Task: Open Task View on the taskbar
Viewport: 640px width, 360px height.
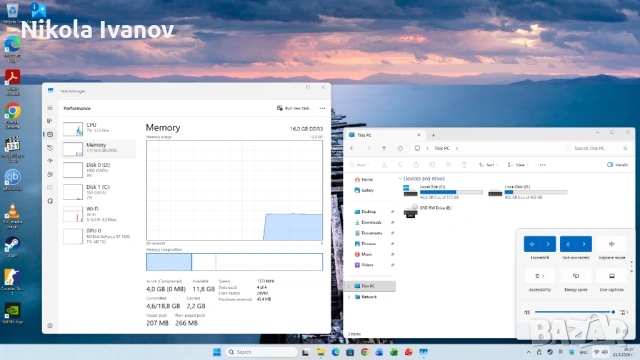Action: click(x=305, y=352)
